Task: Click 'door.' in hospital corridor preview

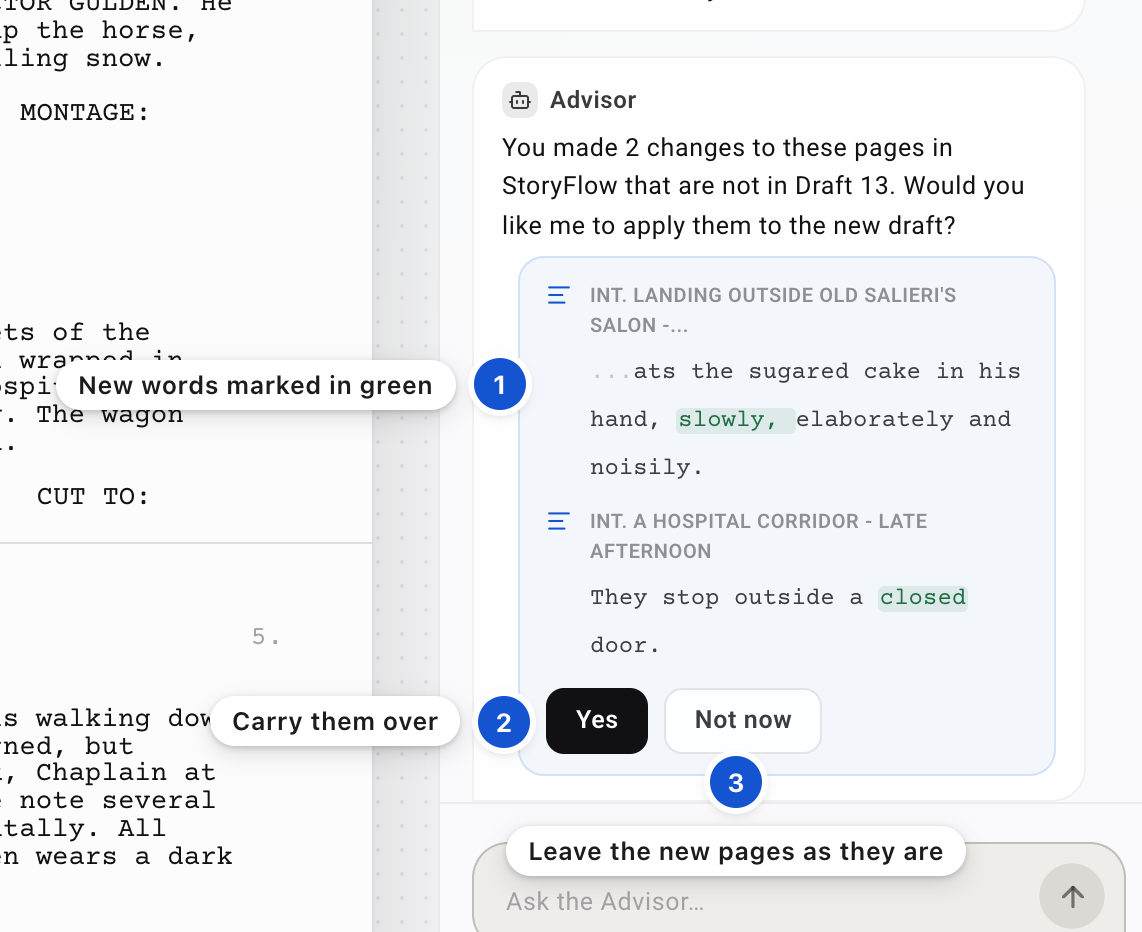Action: pos(625,646)
